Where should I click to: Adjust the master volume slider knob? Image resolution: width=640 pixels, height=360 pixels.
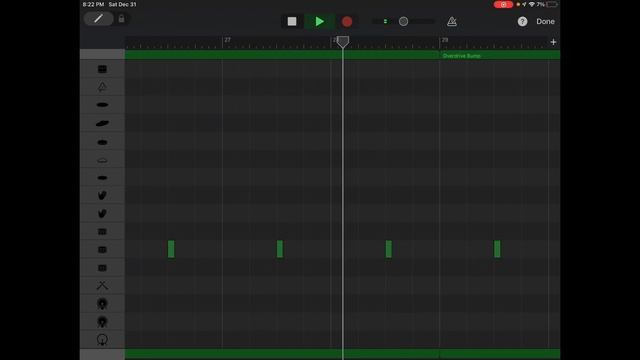coord(403,21)
